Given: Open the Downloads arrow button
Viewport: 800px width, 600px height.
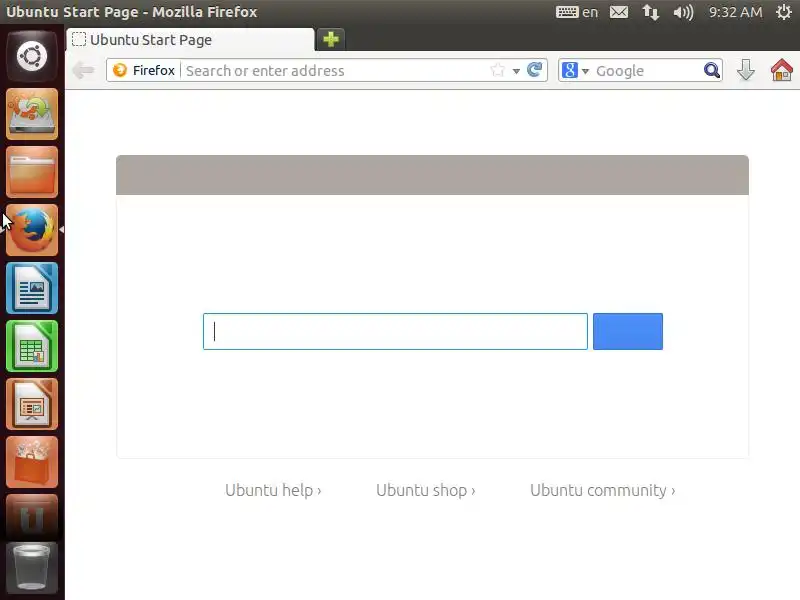Looking at the screenshot, I should point(745,70).
